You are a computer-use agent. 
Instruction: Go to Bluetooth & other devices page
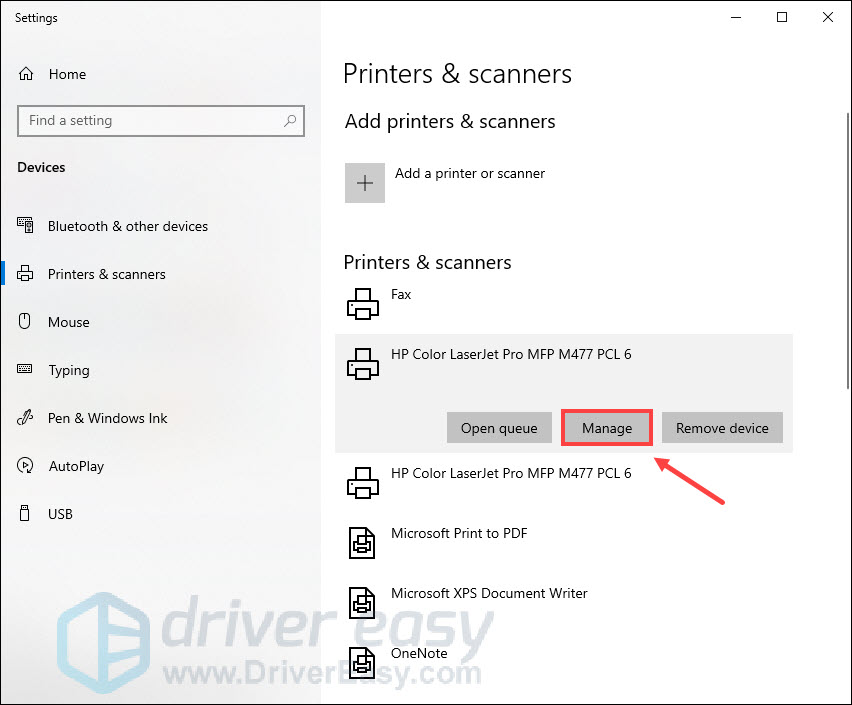[x=127, y=226]
